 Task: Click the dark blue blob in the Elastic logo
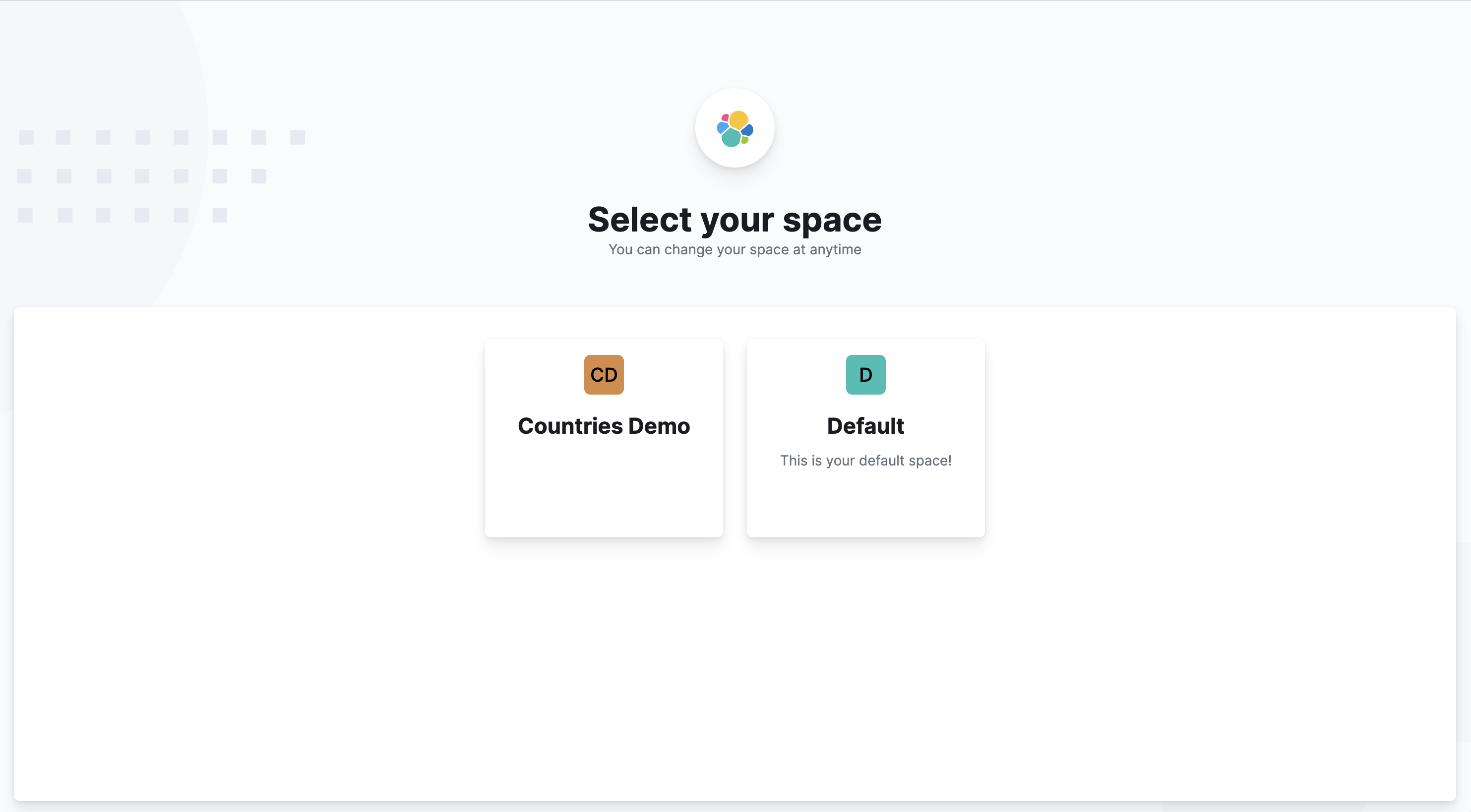(747, 130)
